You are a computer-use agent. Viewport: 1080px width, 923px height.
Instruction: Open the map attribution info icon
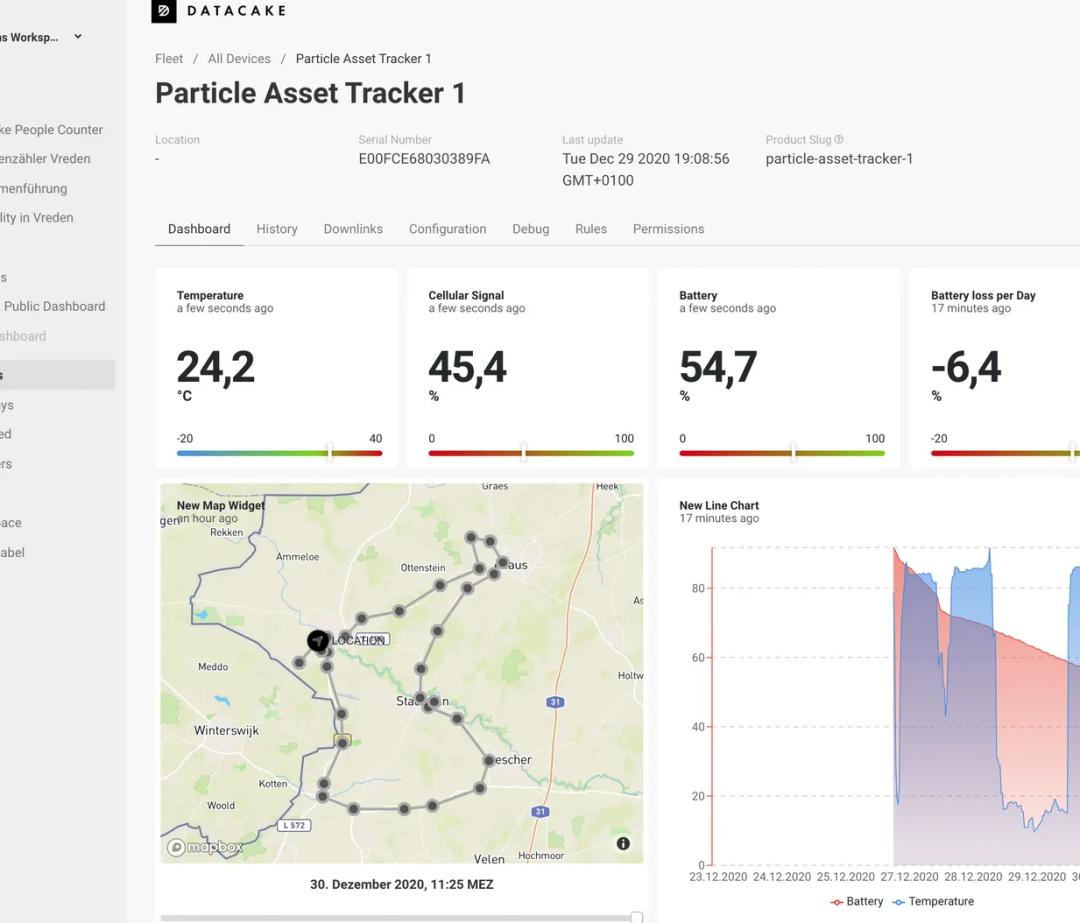[623, 844]
